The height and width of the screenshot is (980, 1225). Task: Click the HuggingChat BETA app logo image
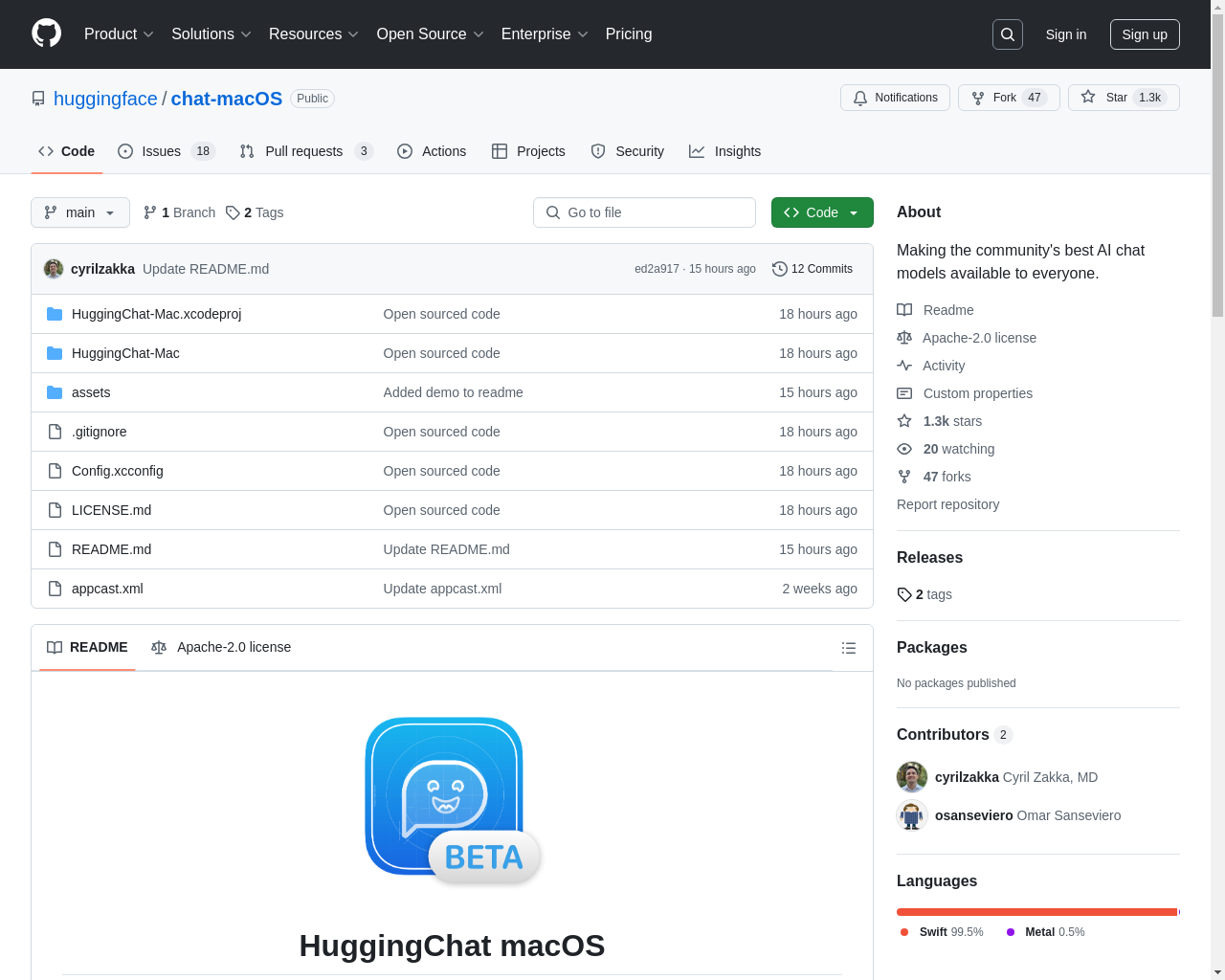pos(453,801)
